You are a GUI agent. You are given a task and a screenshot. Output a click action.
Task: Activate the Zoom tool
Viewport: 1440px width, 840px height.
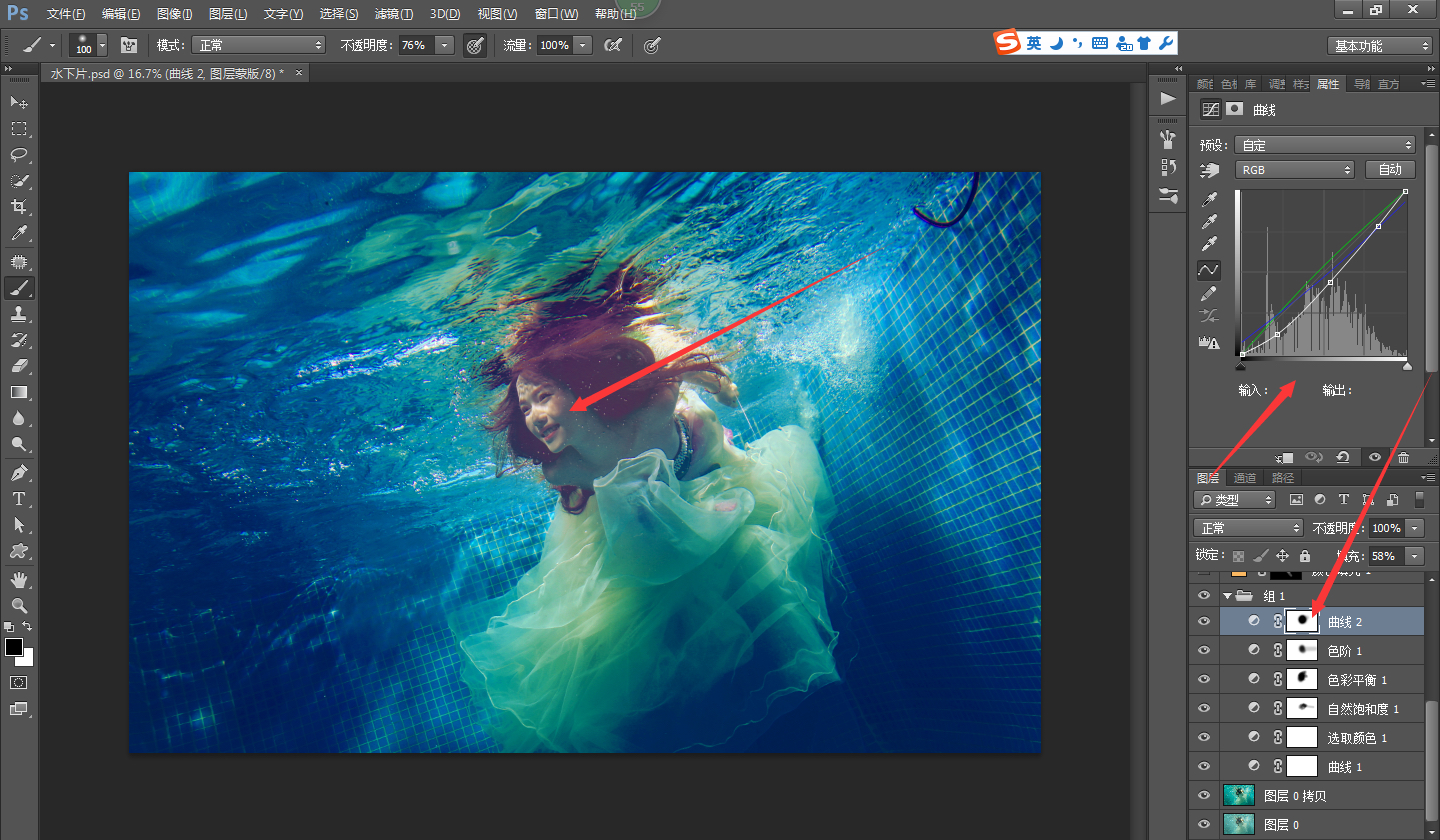point(19,605)
